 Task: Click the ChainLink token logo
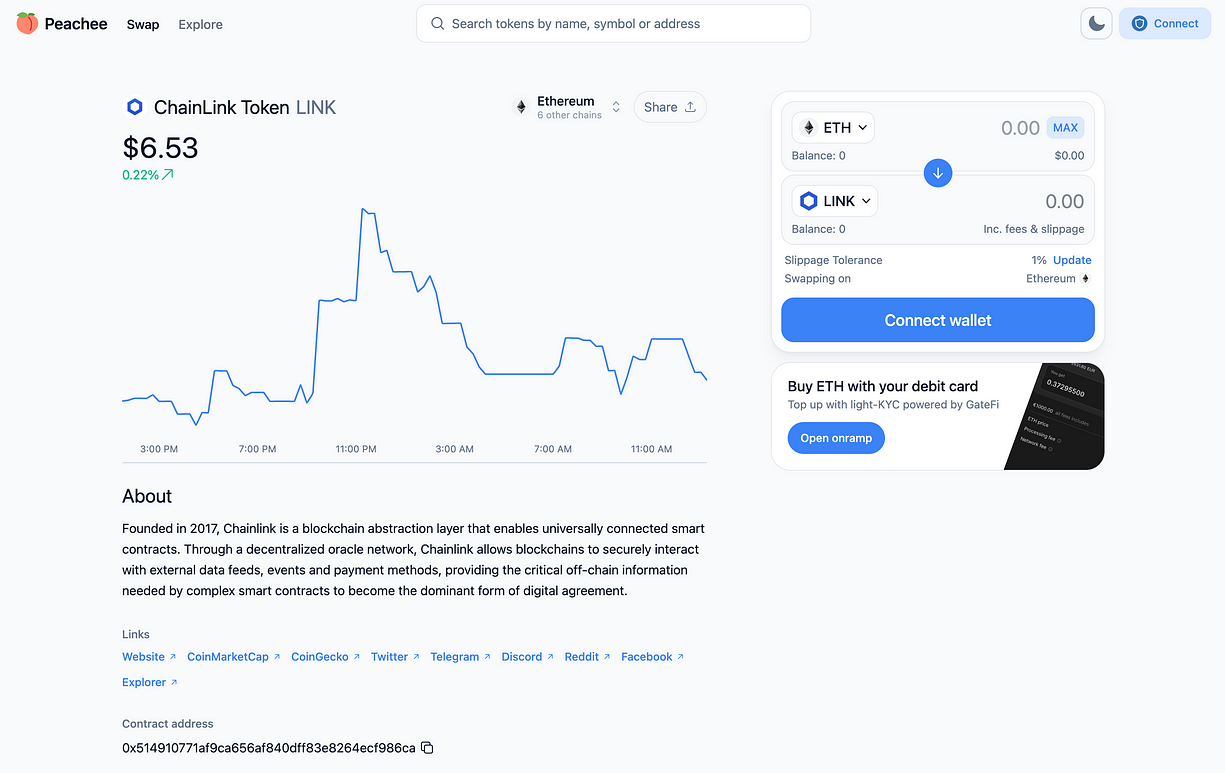135,107
